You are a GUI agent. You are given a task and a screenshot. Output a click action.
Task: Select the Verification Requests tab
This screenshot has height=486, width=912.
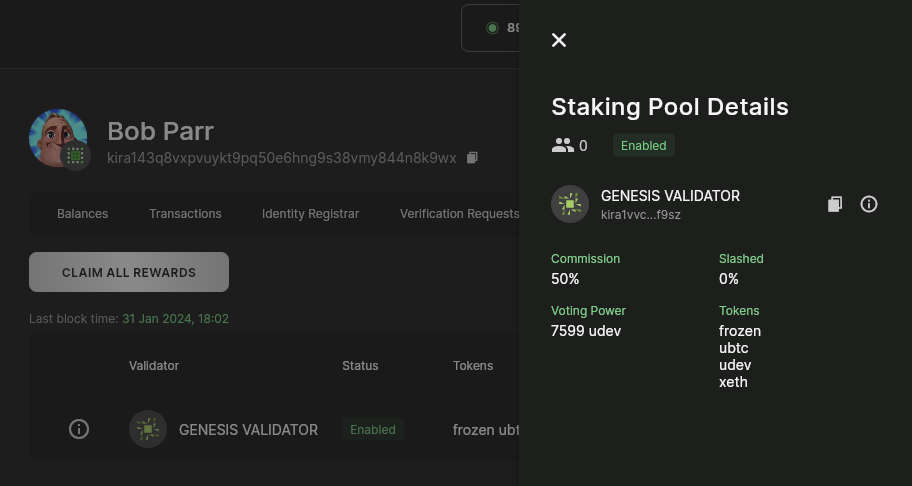click(459, 213)
